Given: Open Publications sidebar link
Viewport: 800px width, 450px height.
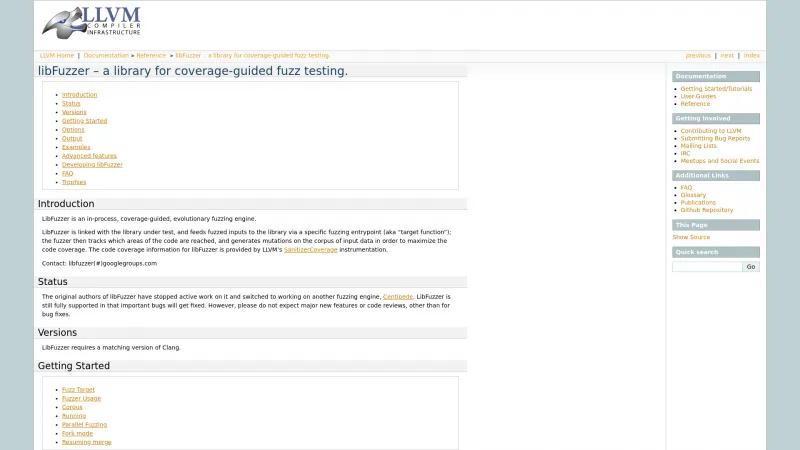Looking at the screenshot, I should (698, 203).
